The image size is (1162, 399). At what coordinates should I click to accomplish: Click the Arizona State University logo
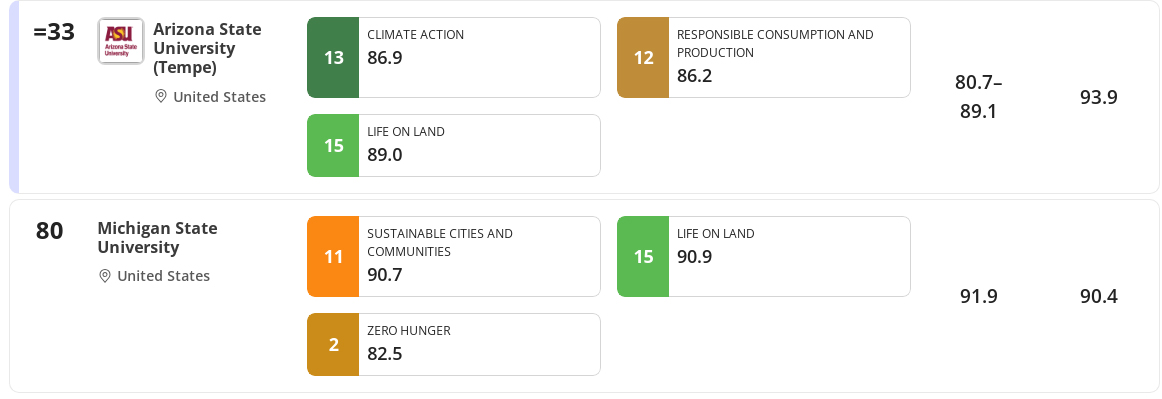tap(121, 42)
